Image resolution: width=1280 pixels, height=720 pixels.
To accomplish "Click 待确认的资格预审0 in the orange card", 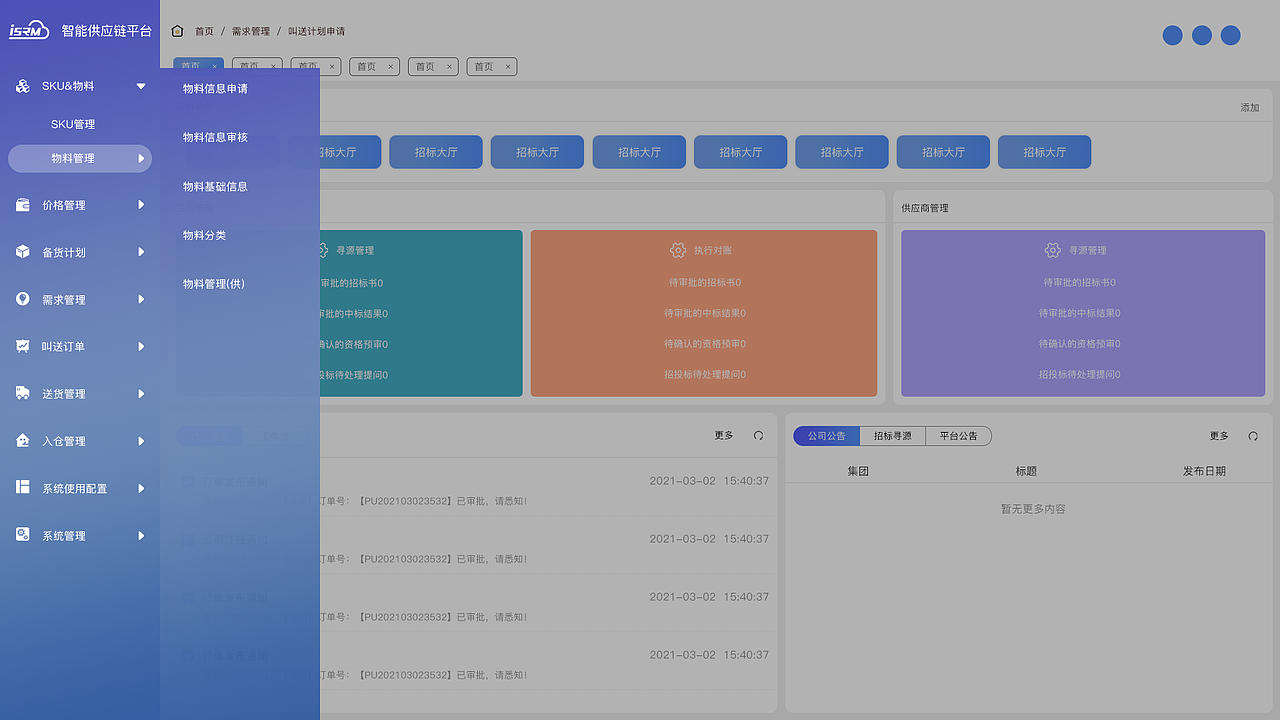I will coord(704,344).
